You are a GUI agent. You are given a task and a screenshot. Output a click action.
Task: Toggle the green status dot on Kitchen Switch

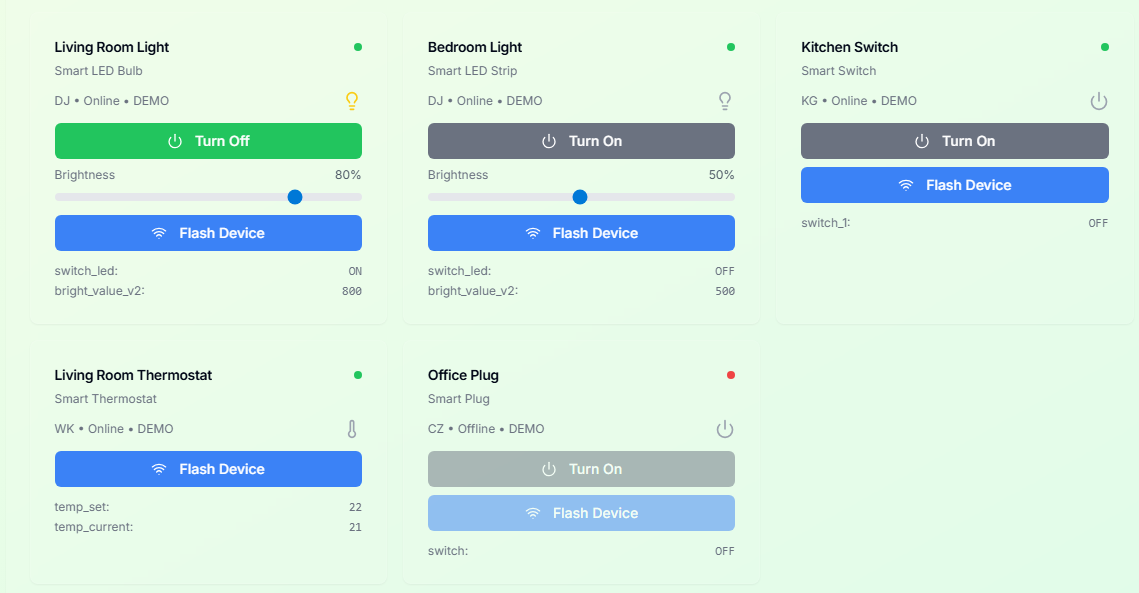[1104, 46]
